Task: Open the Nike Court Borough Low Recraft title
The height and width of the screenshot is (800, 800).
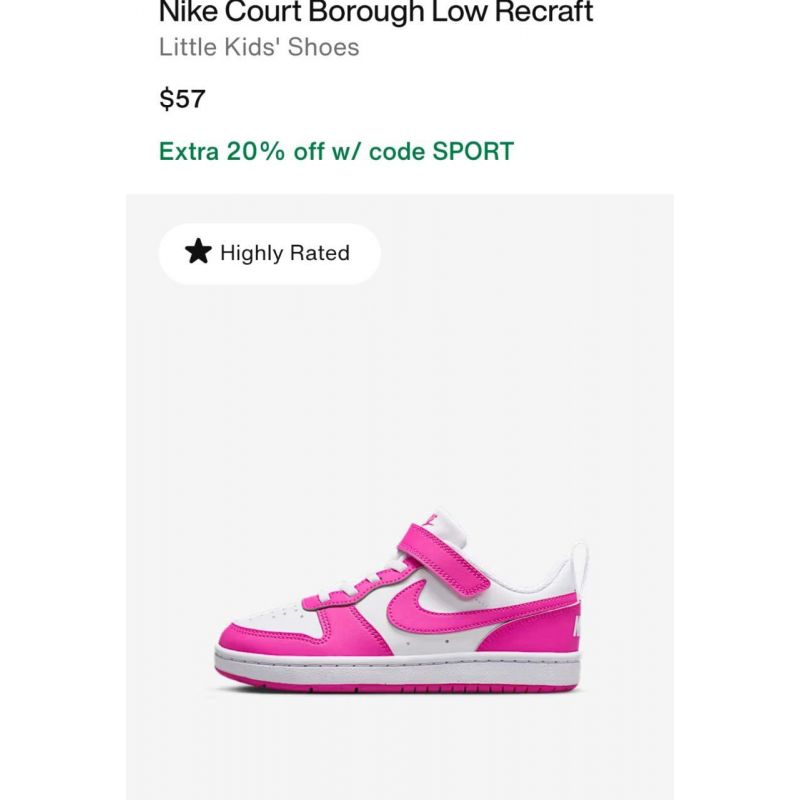Action: (376, 11)
